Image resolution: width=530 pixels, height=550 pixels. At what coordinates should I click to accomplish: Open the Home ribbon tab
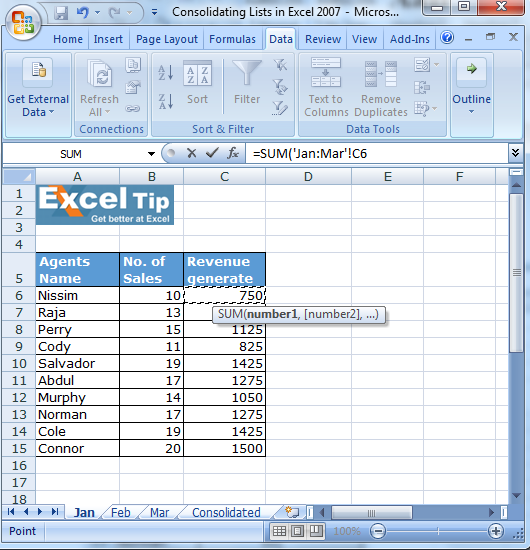[68, 39]
